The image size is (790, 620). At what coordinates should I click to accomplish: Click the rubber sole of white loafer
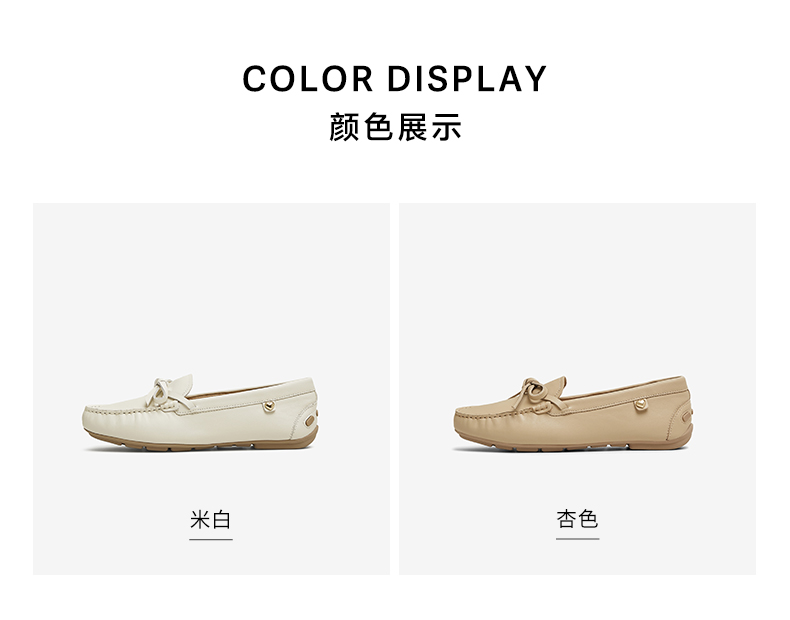[x=202, y=443]
